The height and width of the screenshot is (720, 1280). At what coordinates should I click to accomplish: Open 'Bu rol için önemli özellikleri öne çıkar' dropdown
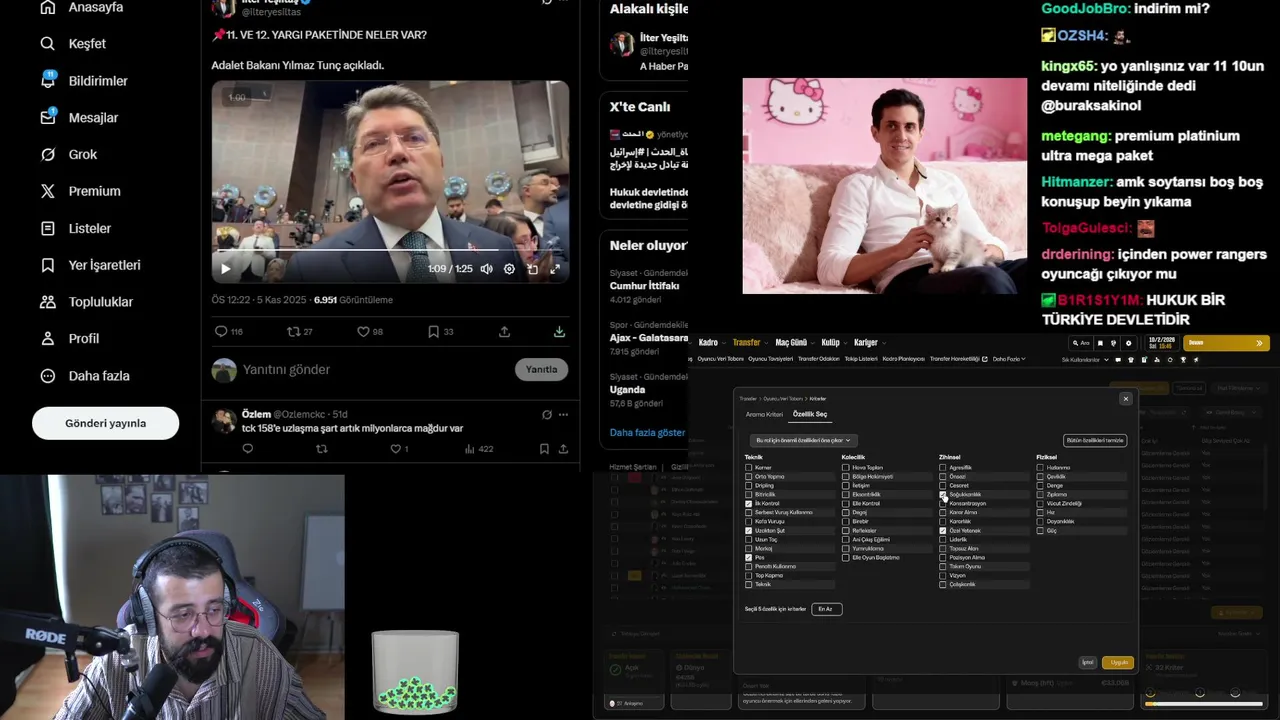pos(804,440)
